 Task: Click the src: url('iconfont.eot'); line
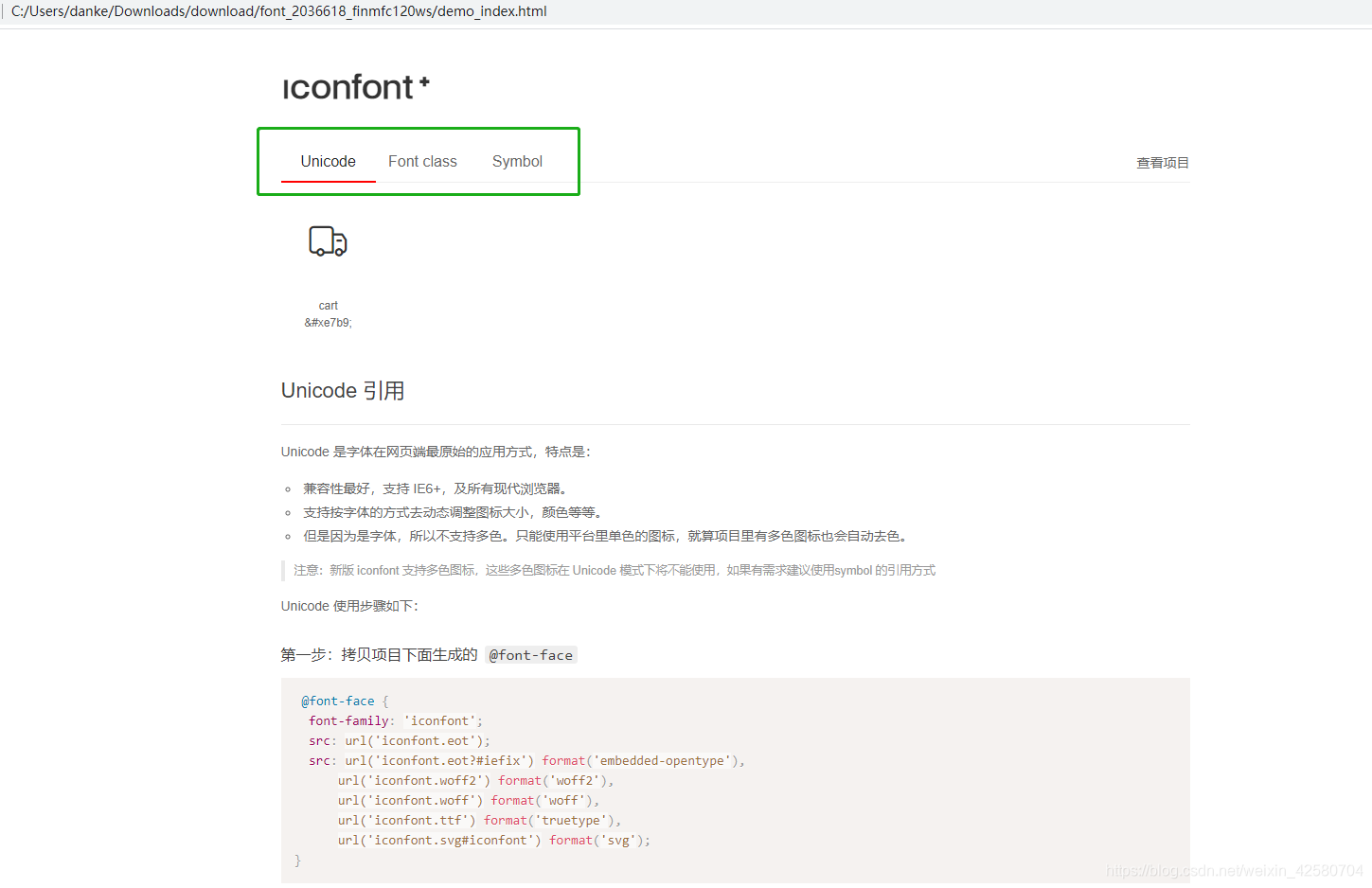tap(400, 741)
